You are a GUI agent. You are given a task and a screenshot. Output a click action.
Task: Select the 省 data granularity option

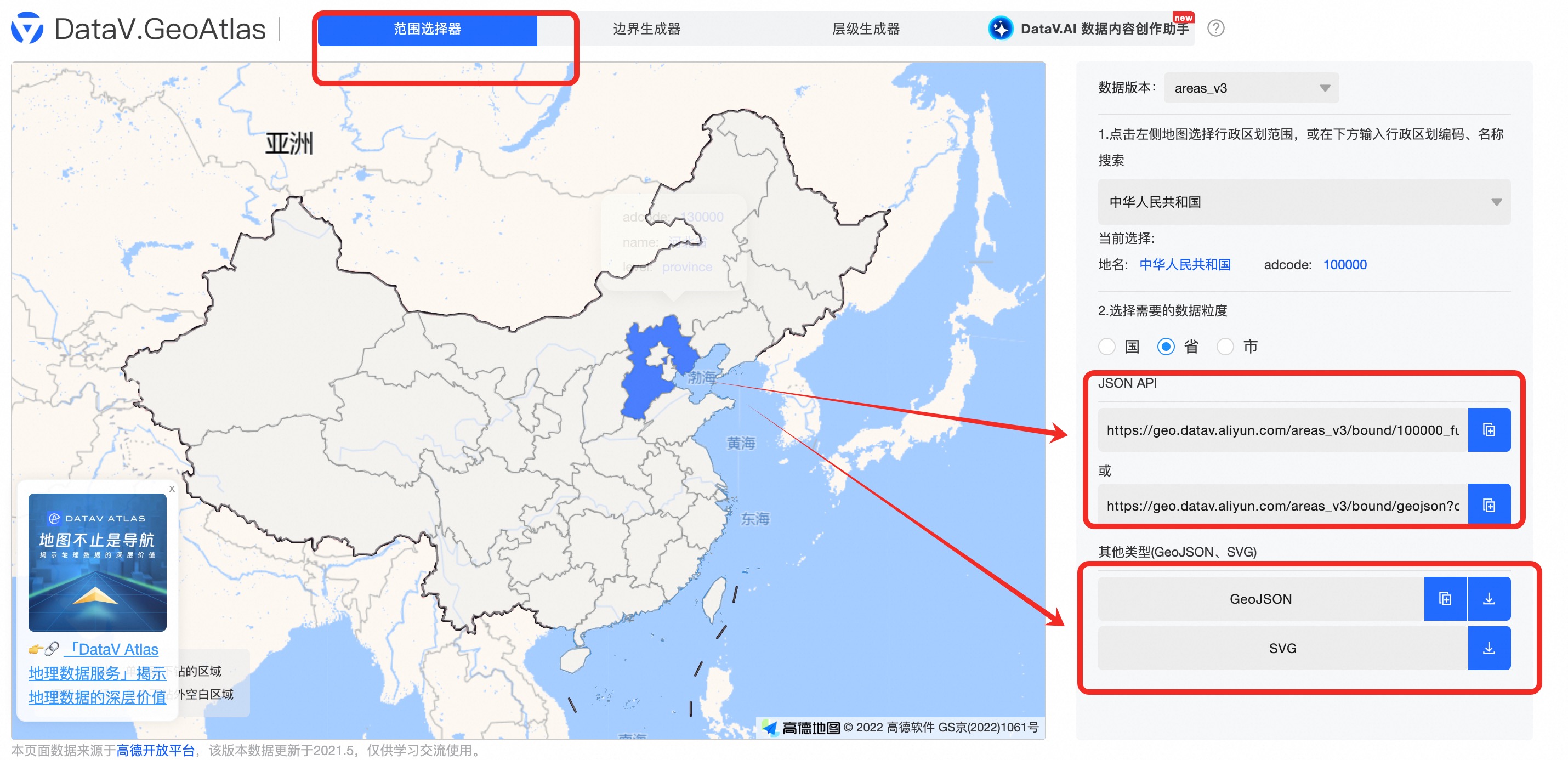pos(1166,347)
